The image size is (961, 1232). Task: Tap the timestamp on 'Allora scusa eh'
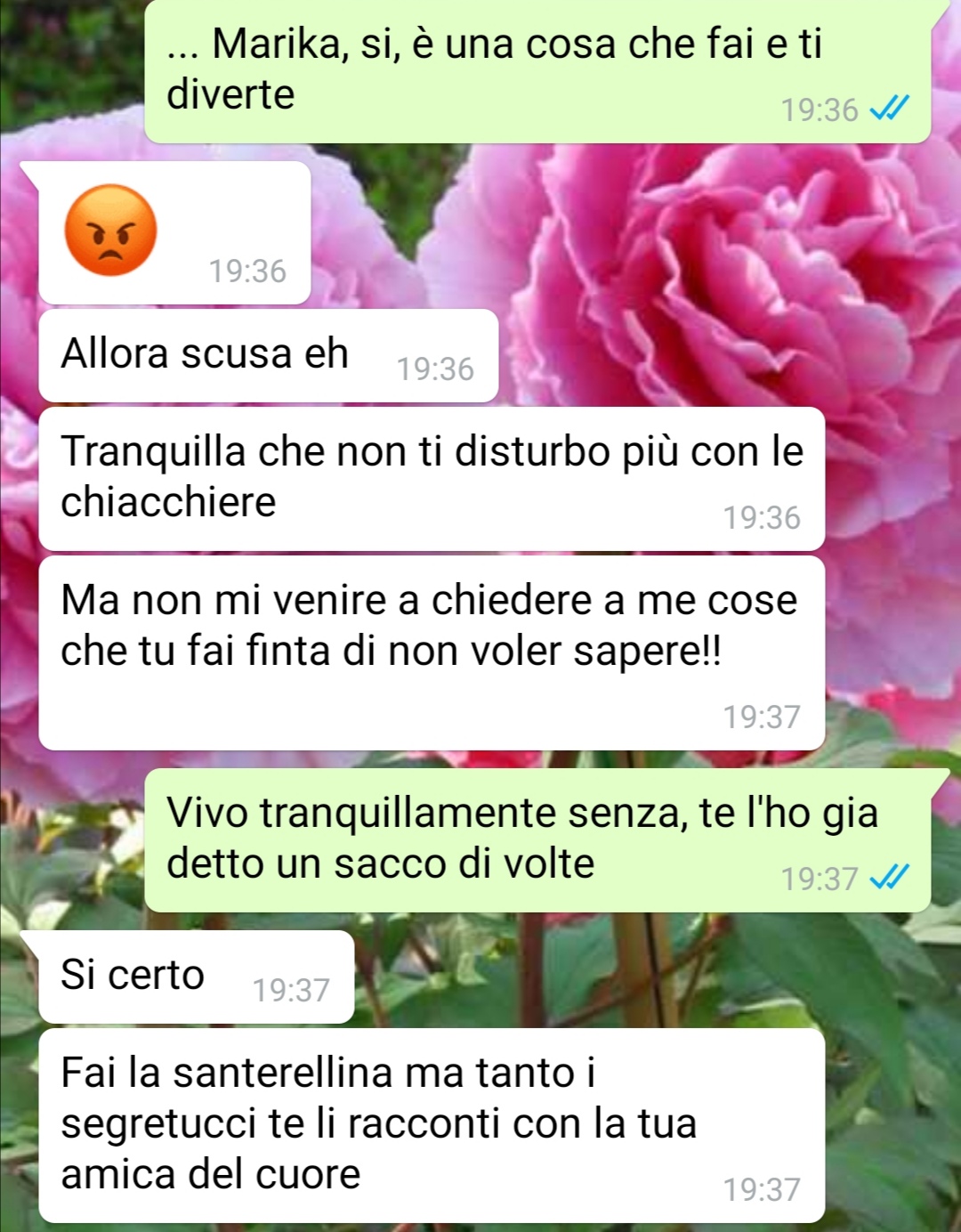[x=435, y=369]
